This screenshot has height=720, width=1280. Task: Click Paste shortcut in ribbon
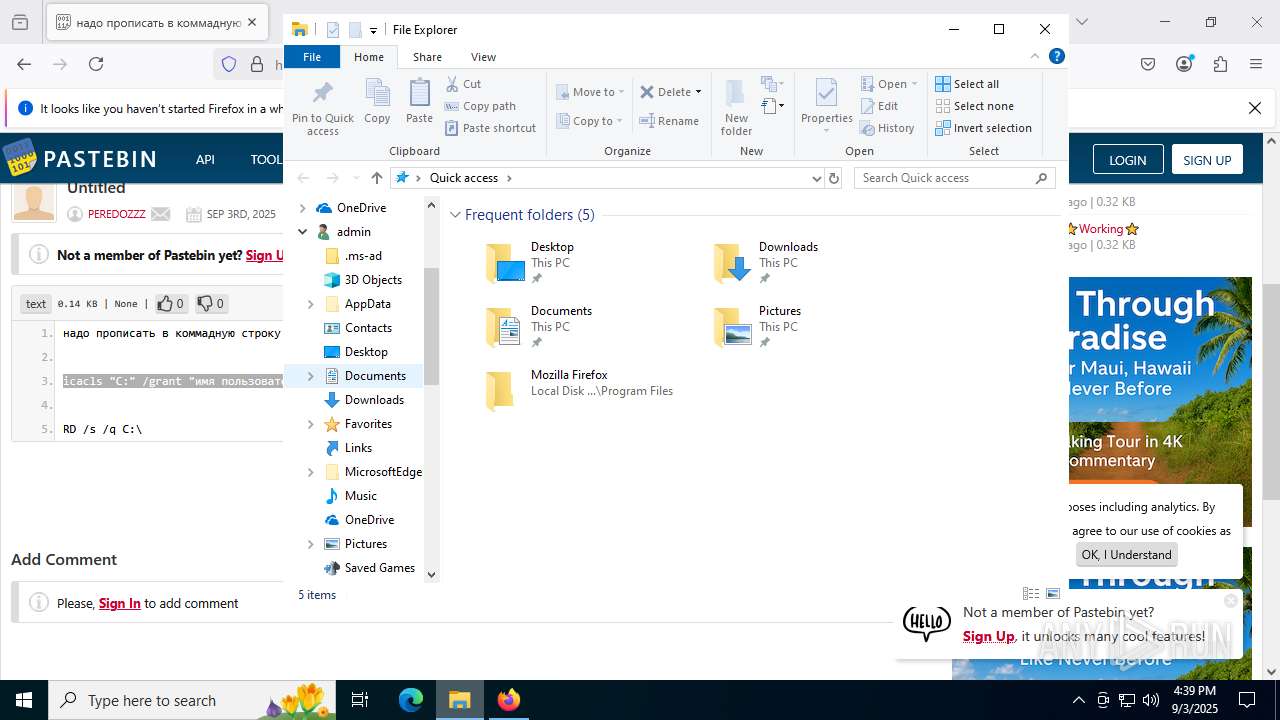coord(490,128)
